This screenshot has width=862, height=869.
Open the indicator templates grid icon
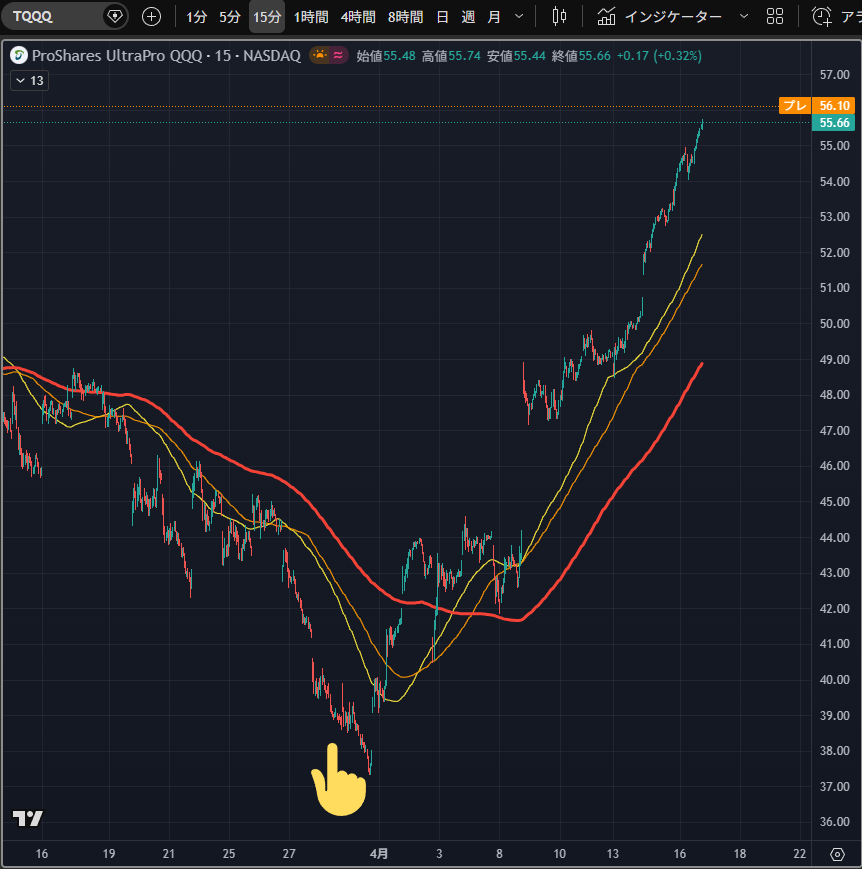774,17
